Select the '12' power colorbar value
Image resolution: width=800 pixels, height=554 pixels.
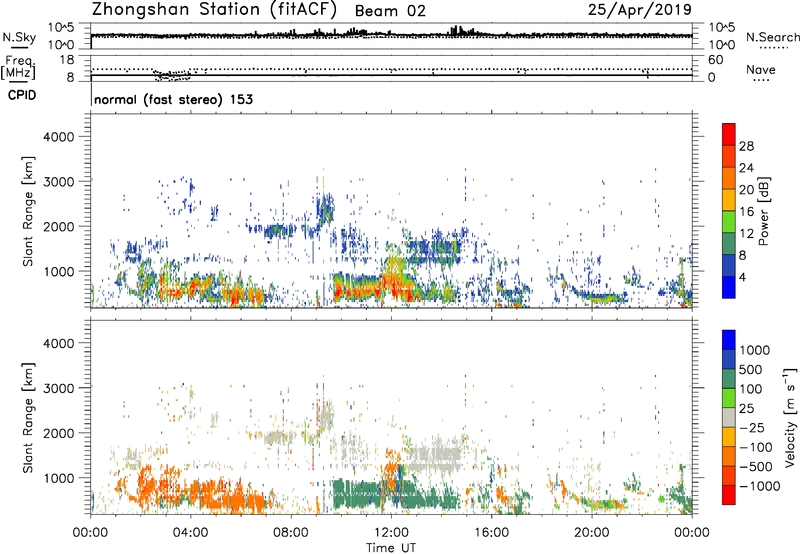[746, 234]
